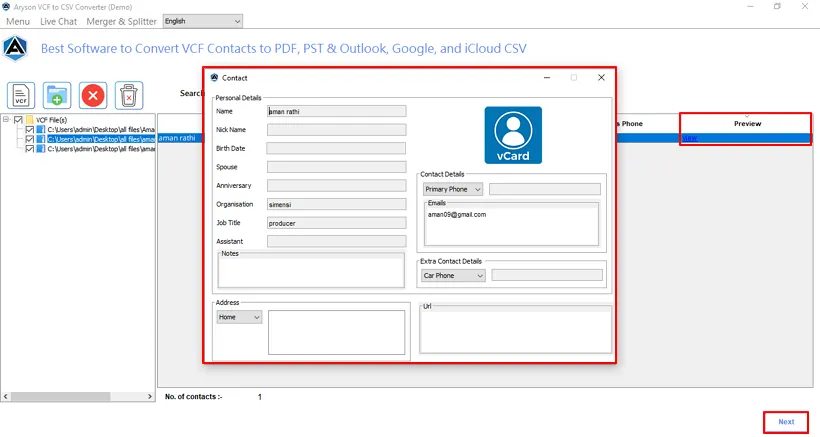Click the Job Title field with producer
Viewport: 820px width, 437px height.
336,223
